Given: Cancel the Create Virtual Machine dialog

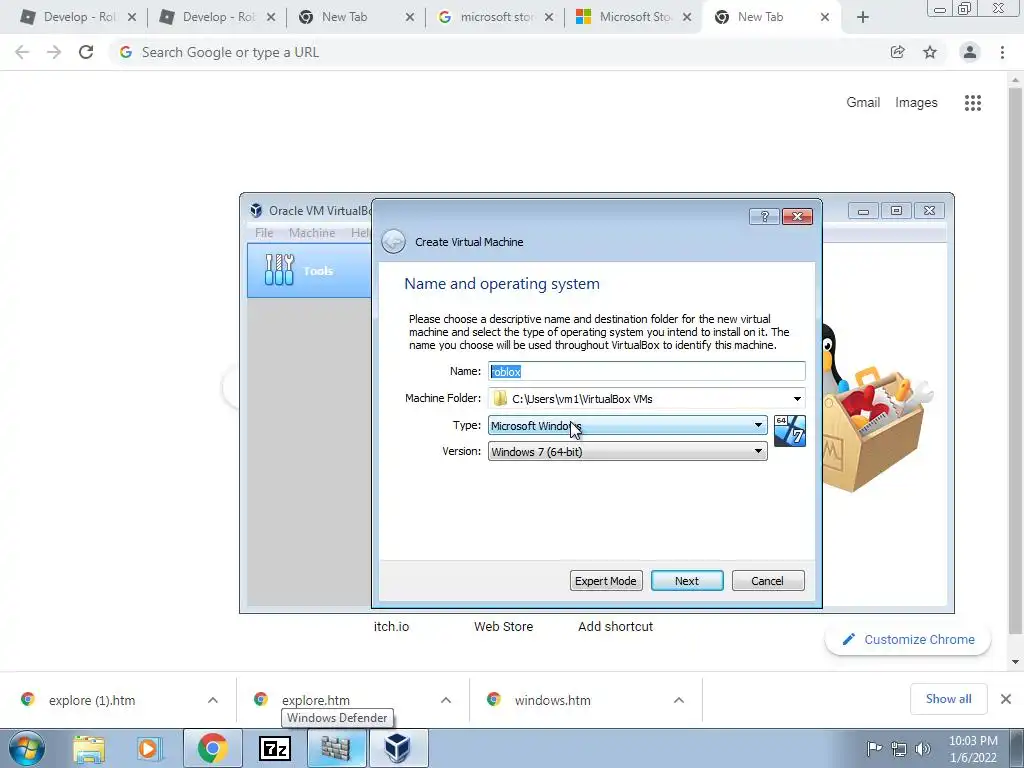Looking at the screenshot, I should click(767, 581).
